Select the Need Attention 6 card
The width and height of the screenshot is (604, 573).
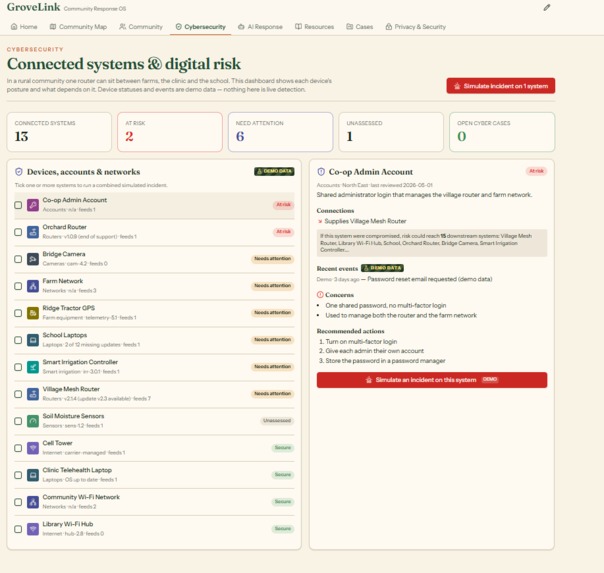[x=280, y=132]
